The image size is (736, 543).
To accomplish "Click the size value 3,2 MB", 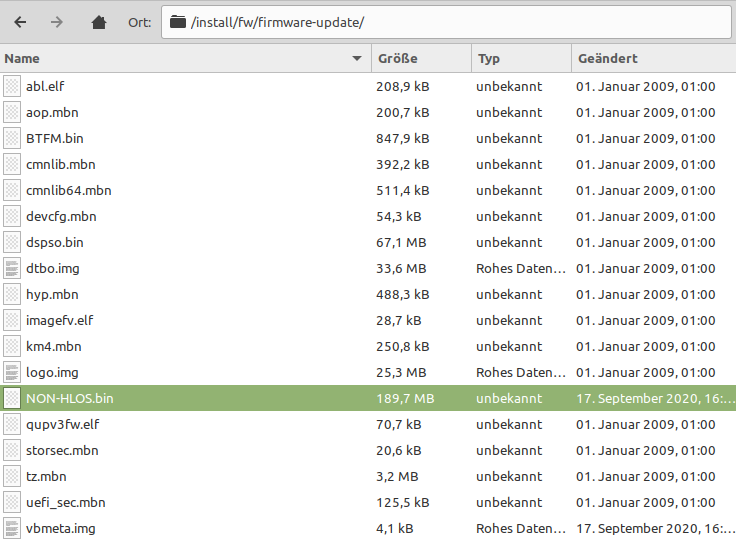I will (x=397, y=476).
